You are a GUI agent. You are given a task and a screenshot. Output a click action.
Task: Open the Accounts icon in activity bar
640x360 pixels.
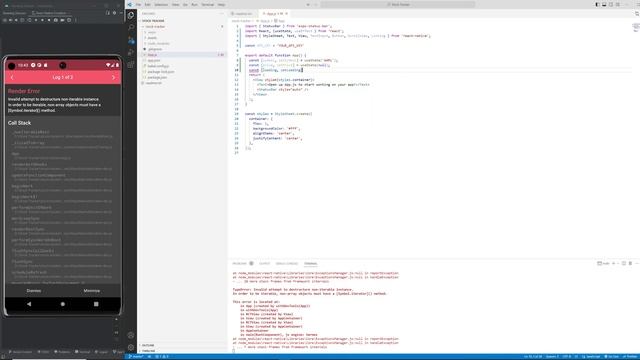point(131,335)
